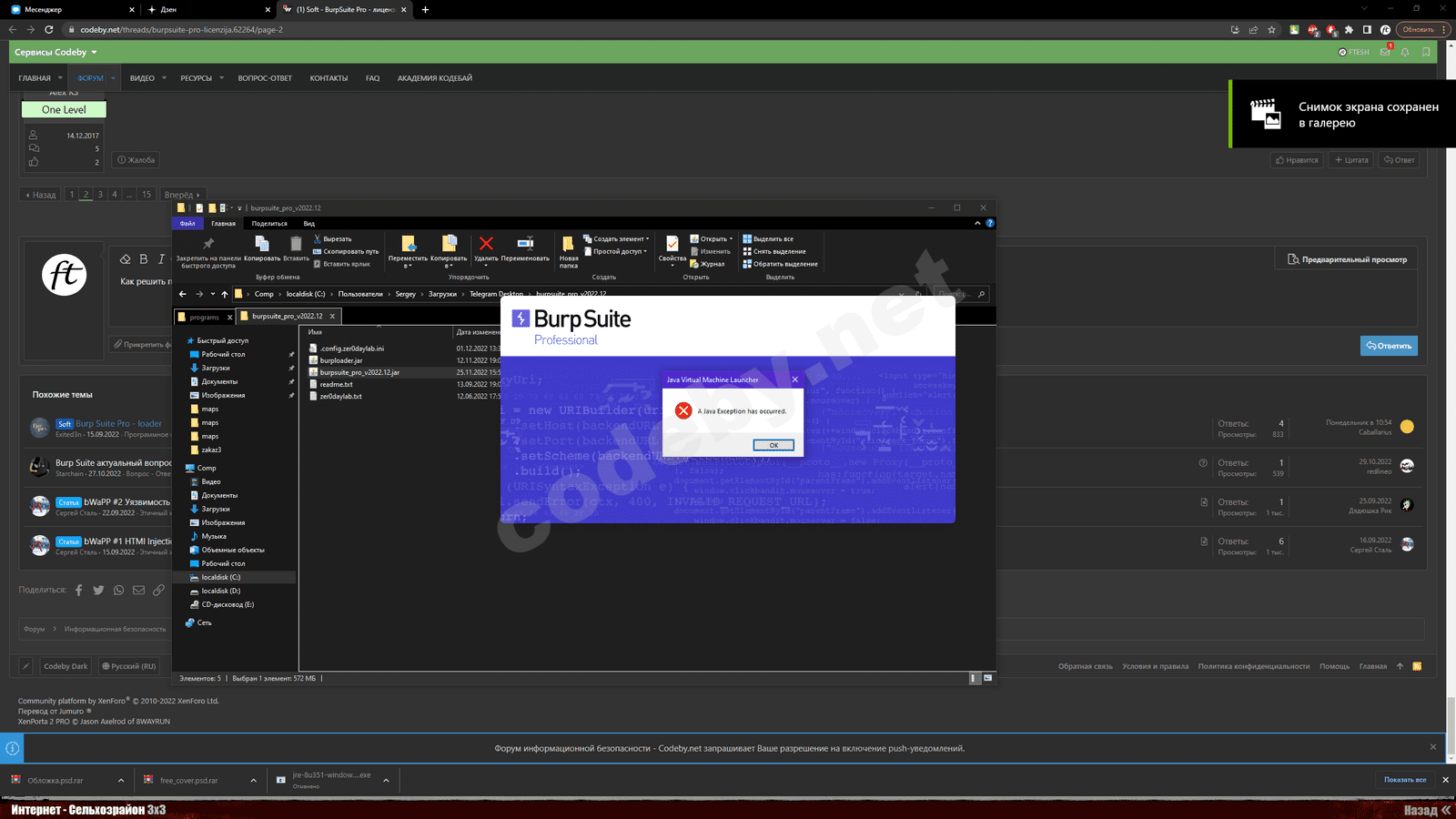Toggle bold formatting in reply editor

click(x=143, y=259)
